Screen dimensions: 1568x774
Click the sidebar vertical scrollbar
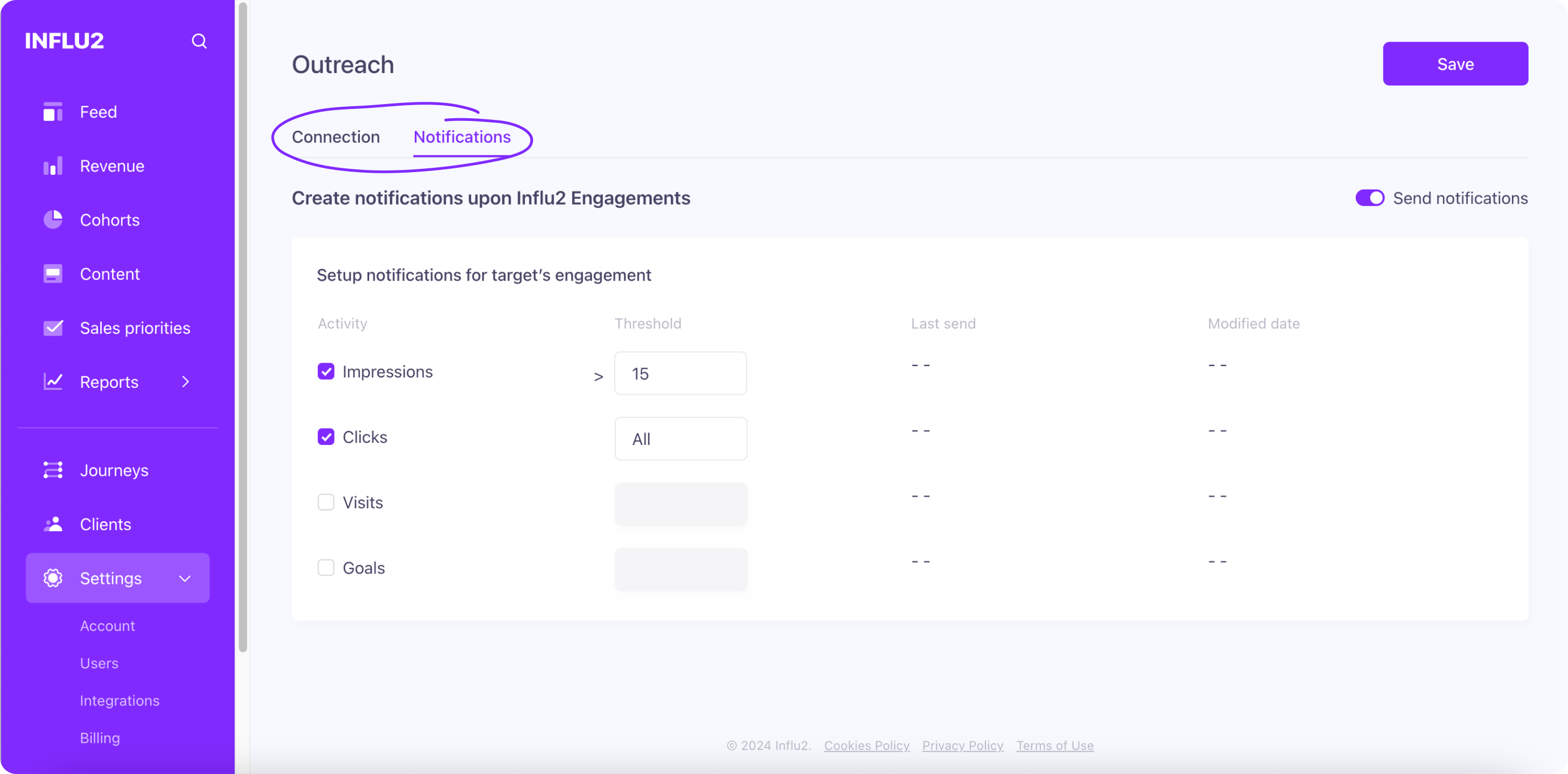(243, 327)
